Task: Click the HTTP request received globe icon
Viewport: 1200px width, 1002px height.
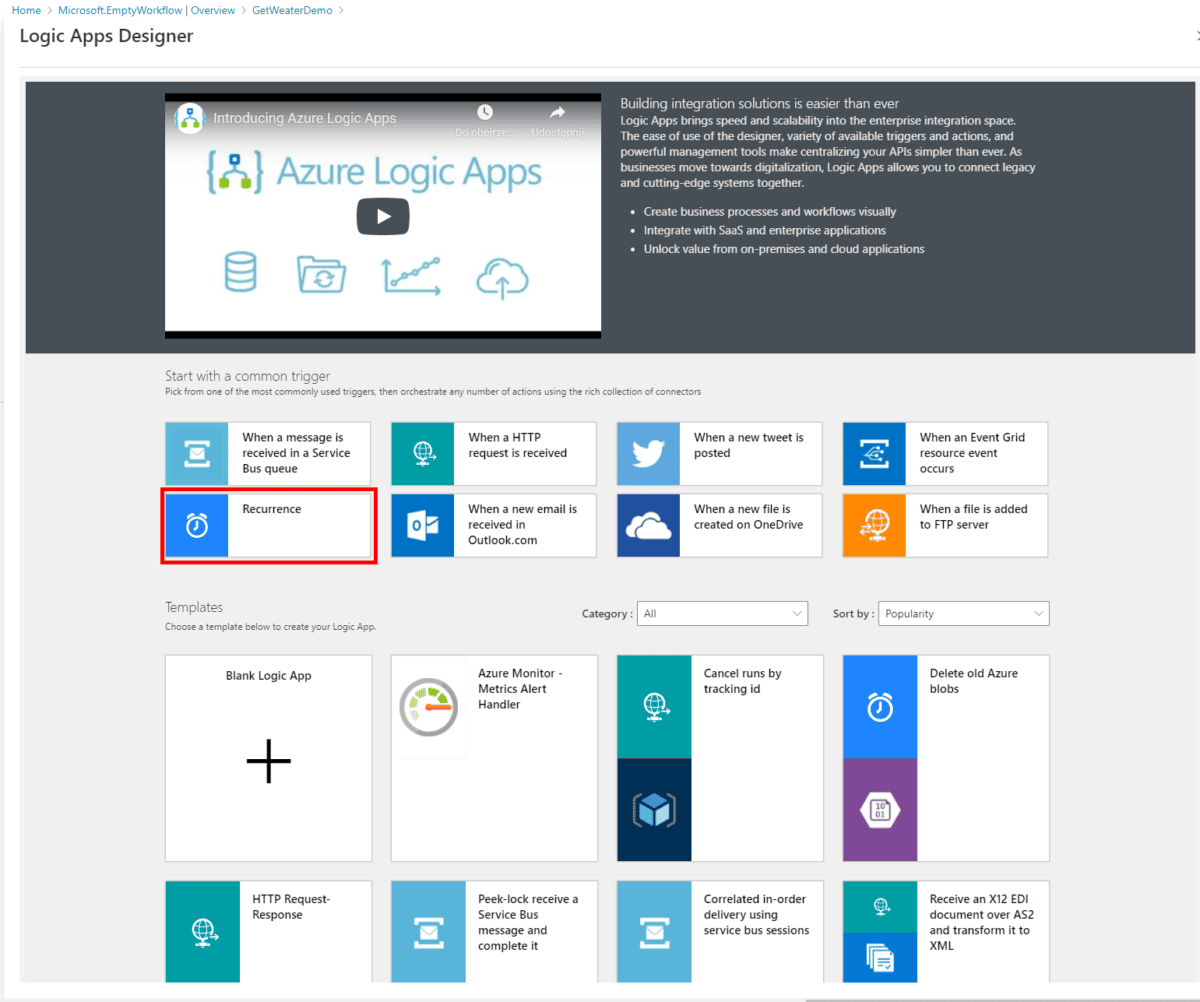Action: pos(423,453)
